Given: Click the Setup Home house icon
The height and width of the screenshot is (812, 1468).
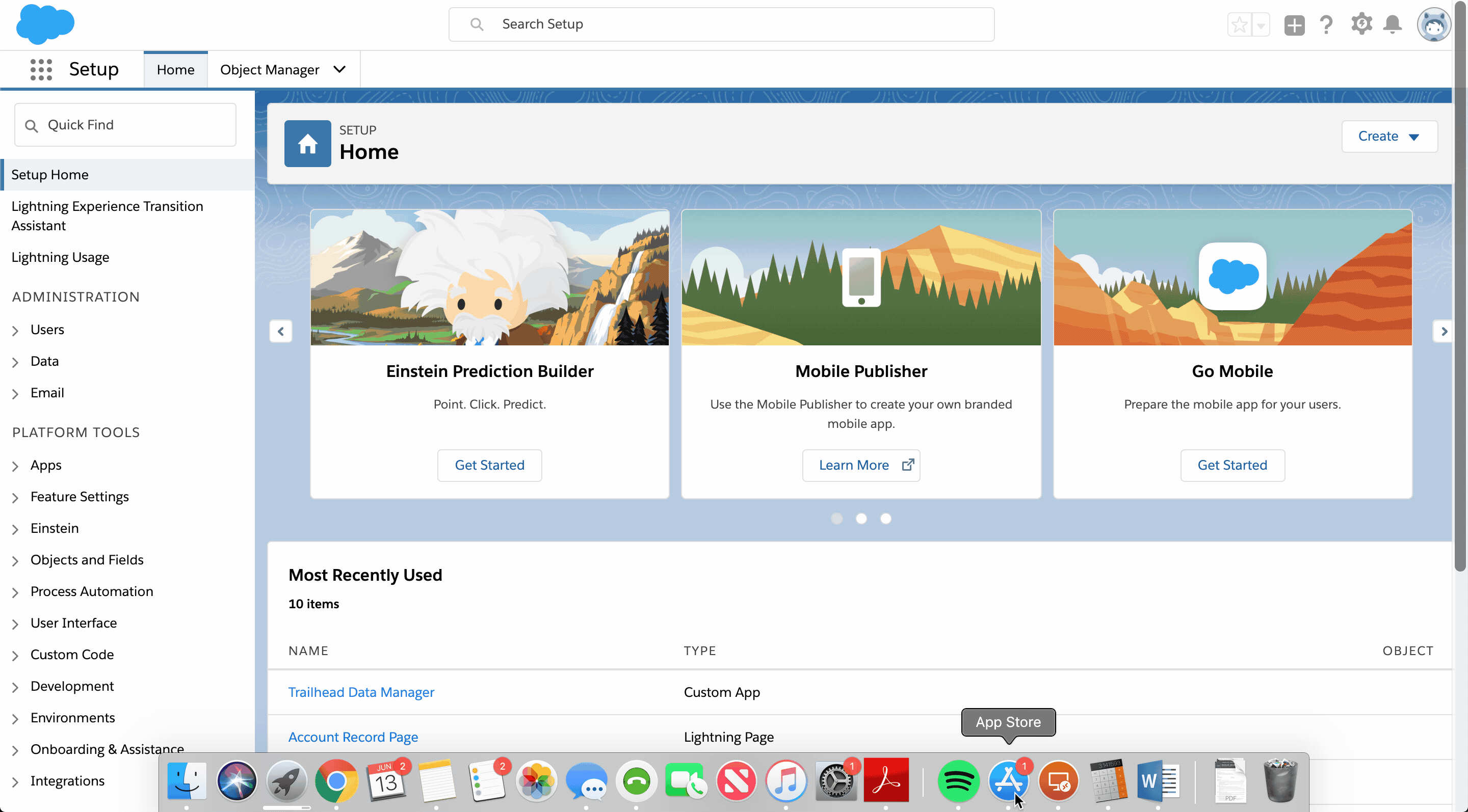Looking at the screenshot, I should (308, 144).
